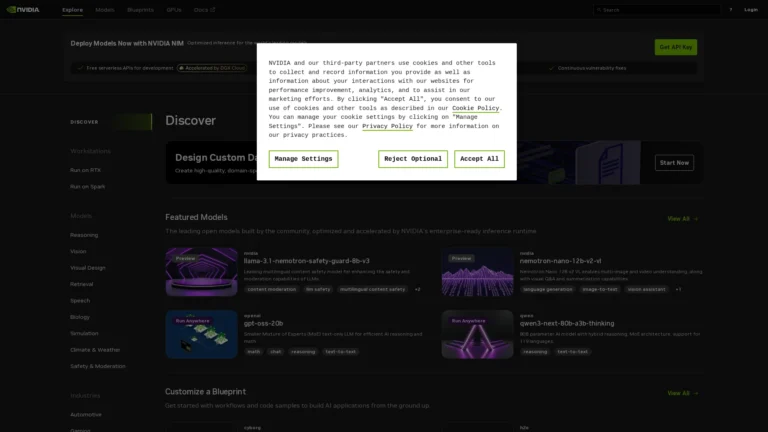Click the help question mark icon
The height and width of the screenshot is (432, 768).
click(730, 9)
